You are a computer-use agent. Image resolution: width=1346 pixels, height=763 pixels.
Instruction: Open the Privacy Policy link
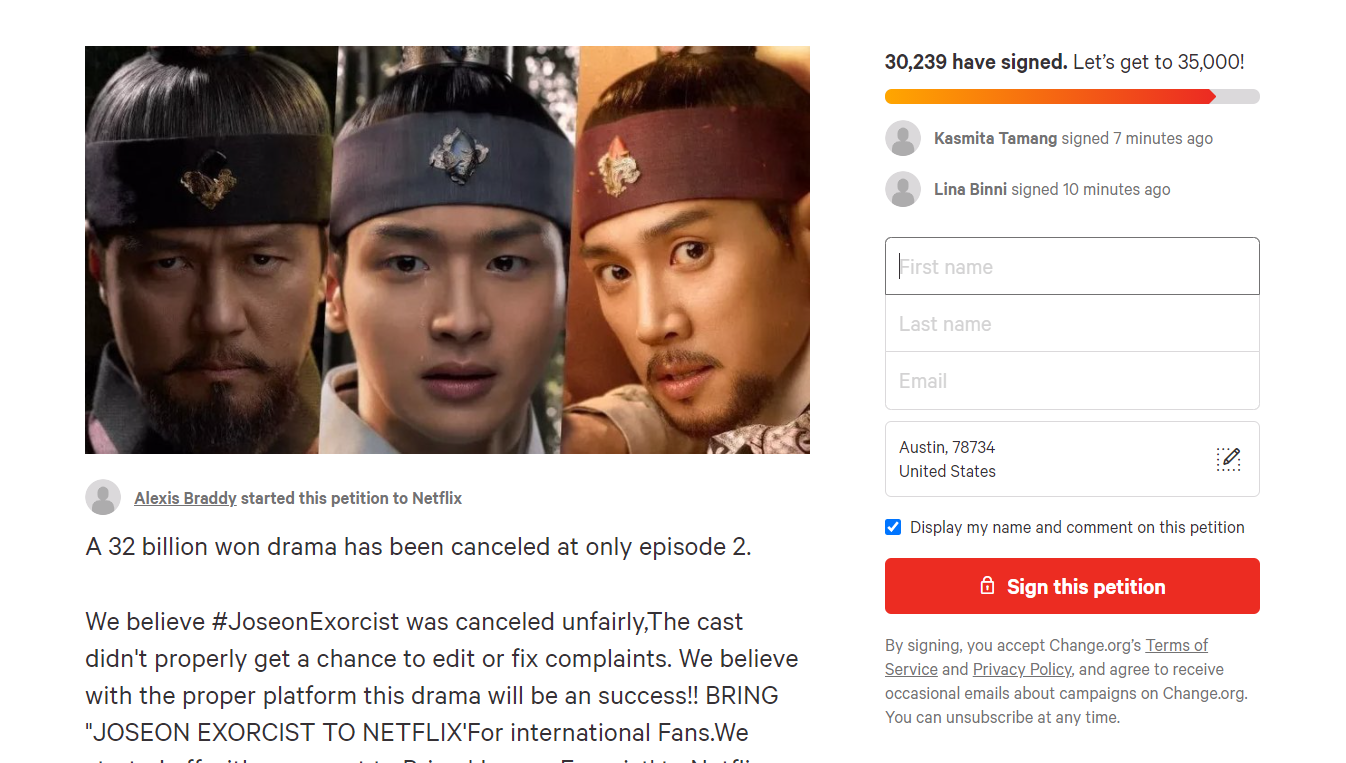[x=1022, y=669]
